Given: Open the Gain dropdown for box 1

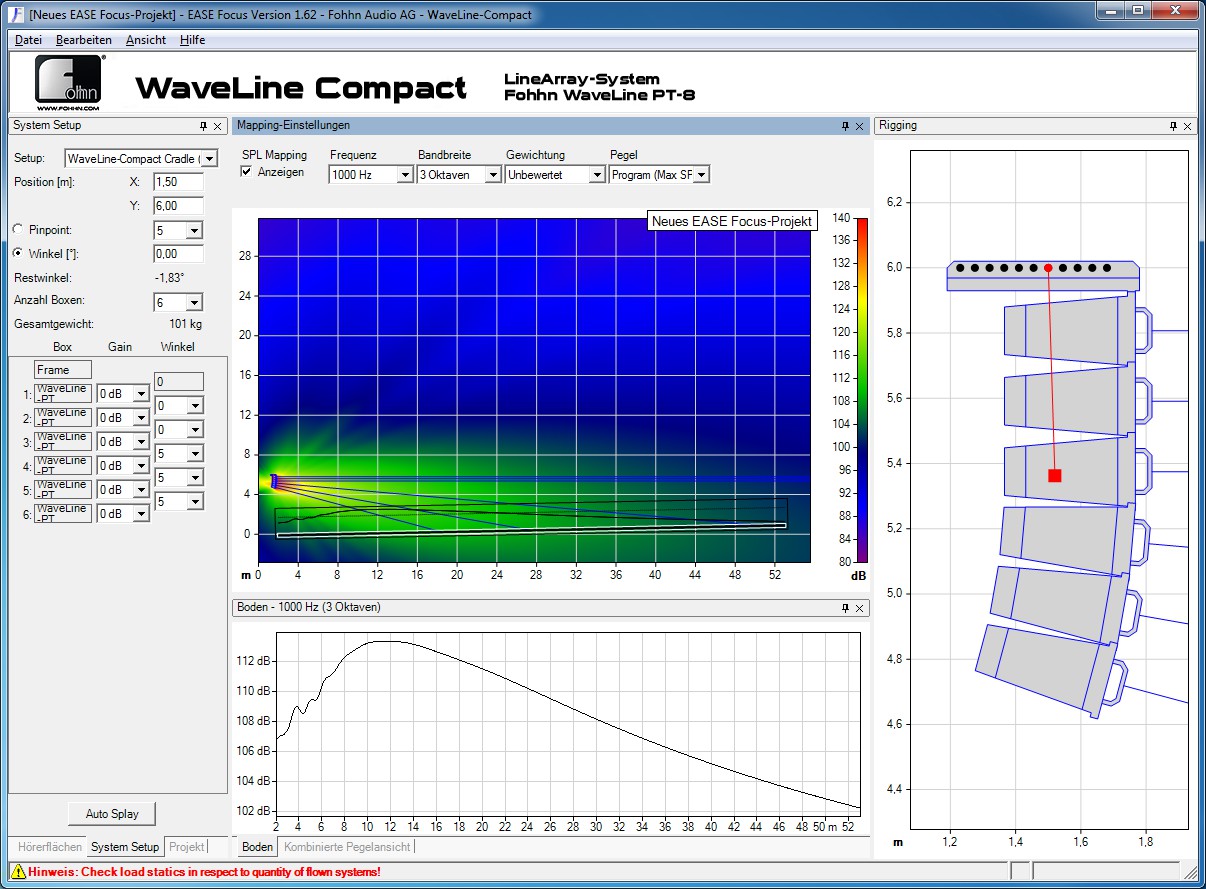Looking at the screenshot, I should [x=141, y=394].
